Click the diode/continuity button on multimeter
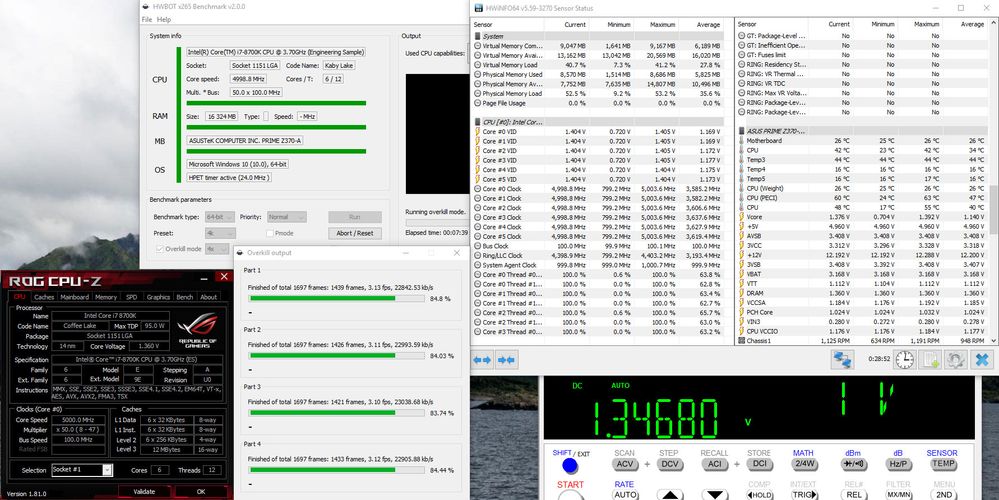999x500 pixels. click(853, 464)
